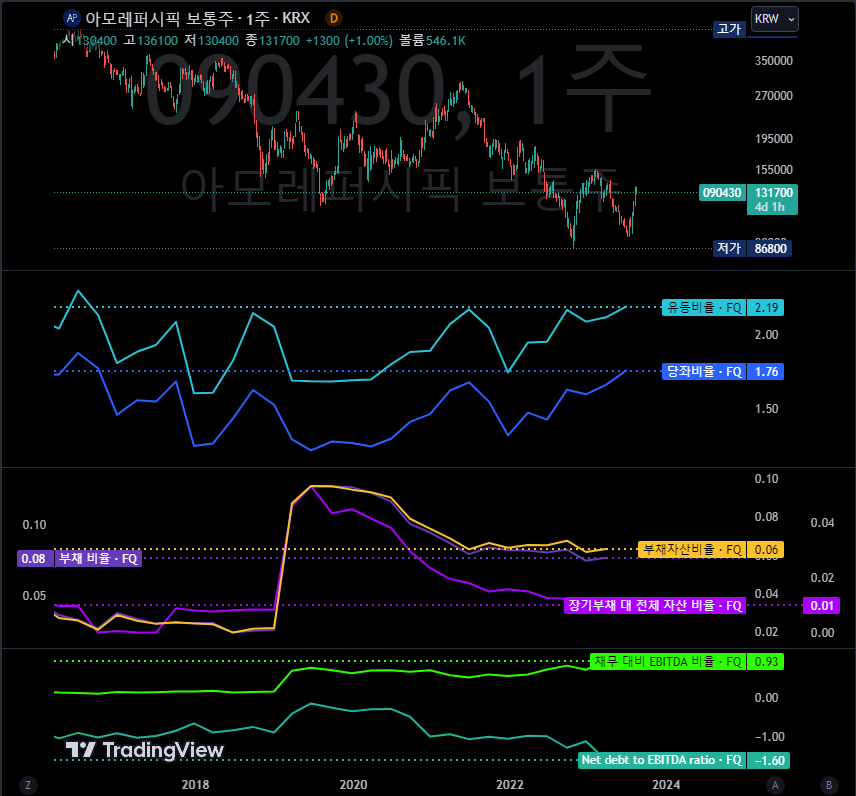856x796 pixels.
Task: Click the -1.60 net debt value
Action: click(769, 760)
